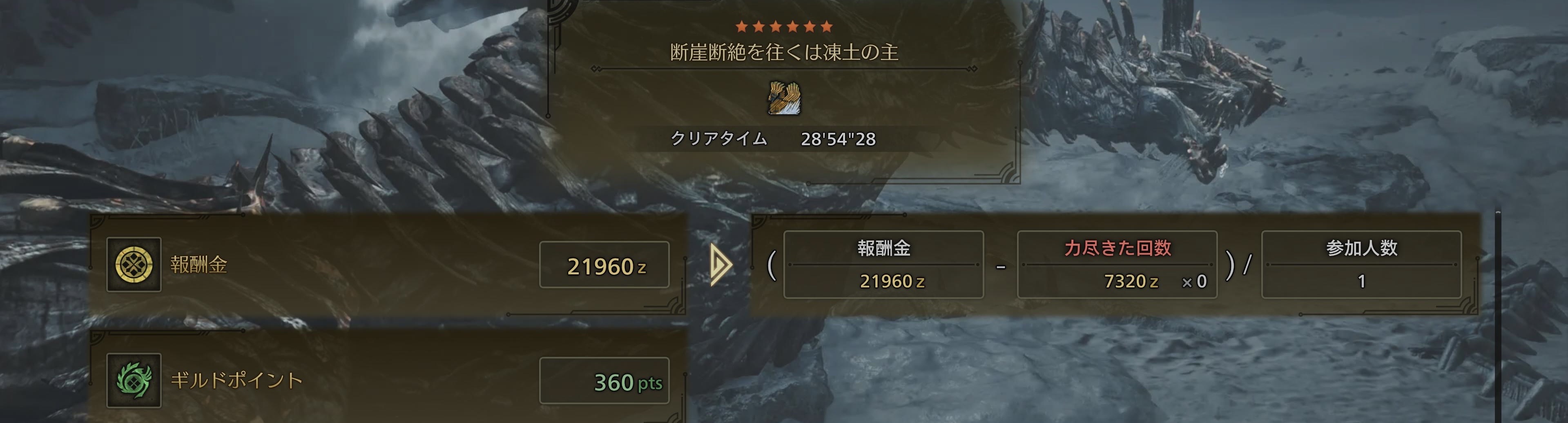Click the participant number 1
This screenshot has width=1568, height=423.
click(1362, 281)
